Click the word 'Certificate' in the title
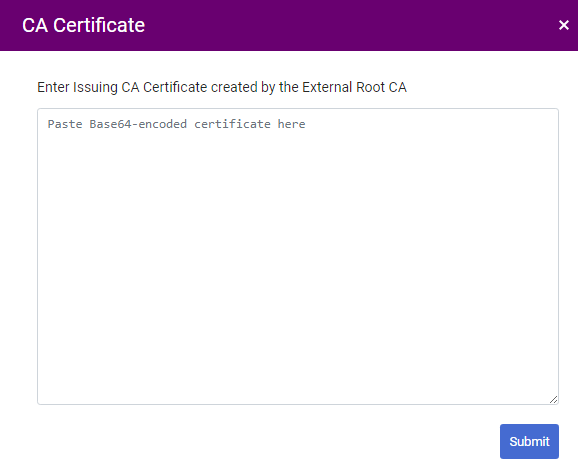 pos(99,25)
